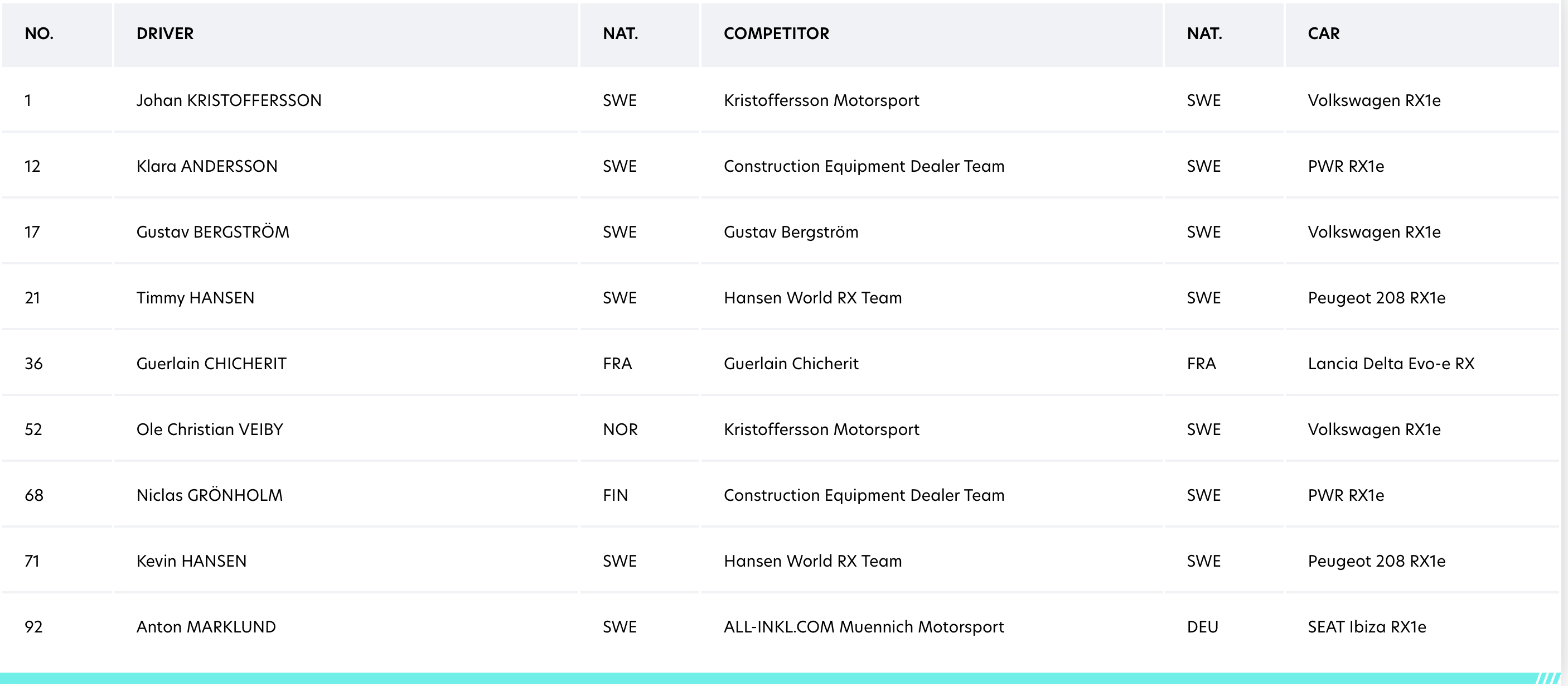Viewport: 1568px width, 686px height.
Task: Click car number 68
Action: pyautogui.click(x=34, y=495)
